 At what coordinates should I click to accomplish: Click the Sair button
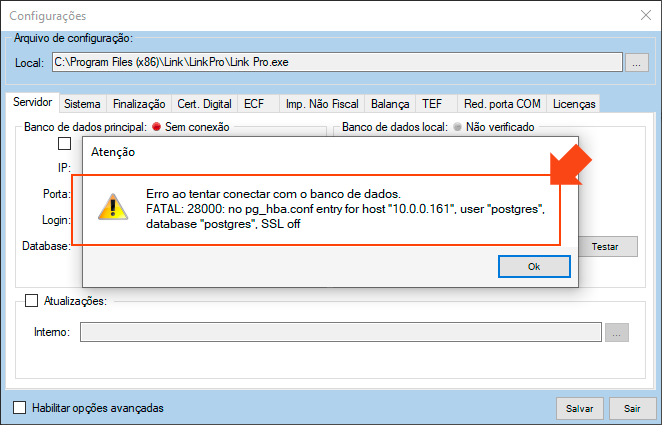(632, 408)
